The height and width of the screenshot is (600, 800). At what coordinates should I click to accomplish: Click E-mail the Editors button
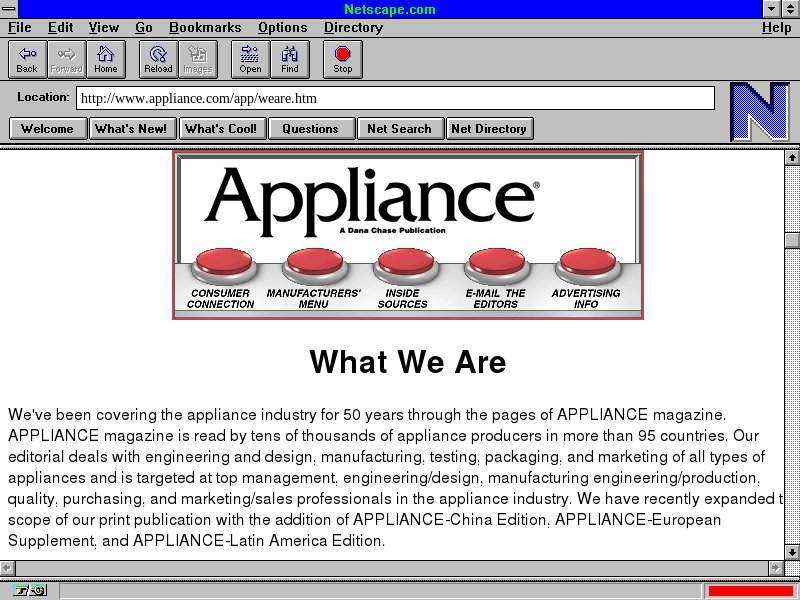495,266
